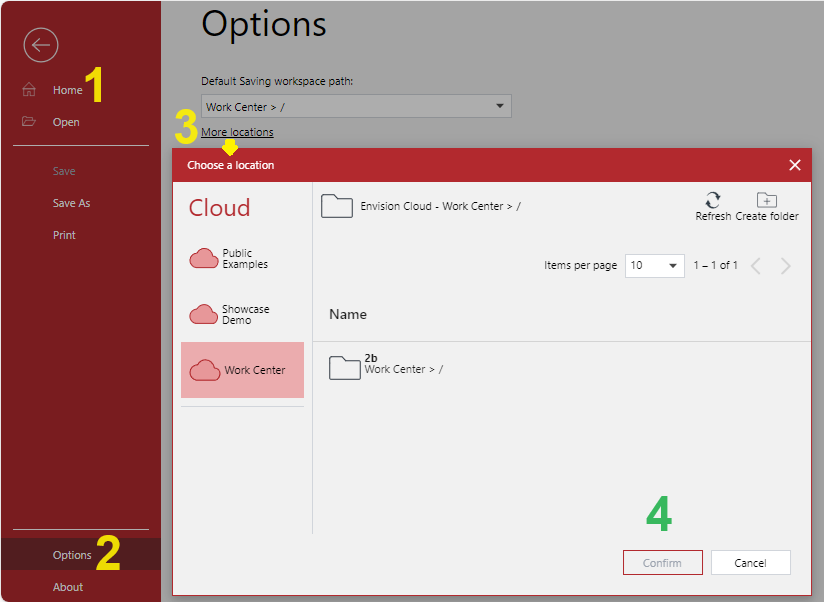824x602 pixels.
Task: Click the Cloud heading
Action: 219,208
